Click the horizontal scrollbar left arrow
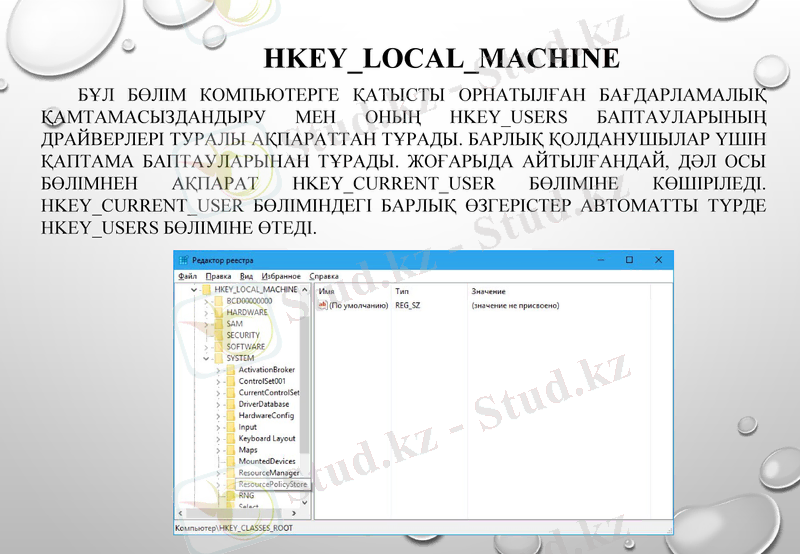The height and width of the screenshot is (554, 800). 180,513
